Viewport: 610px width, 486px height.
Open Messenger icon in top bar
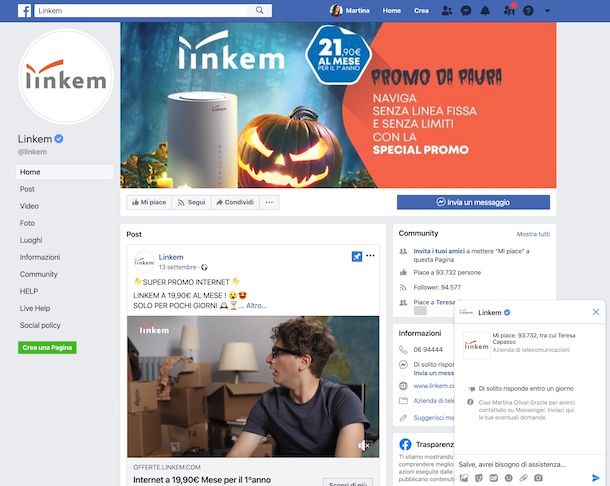click(466, 11)
